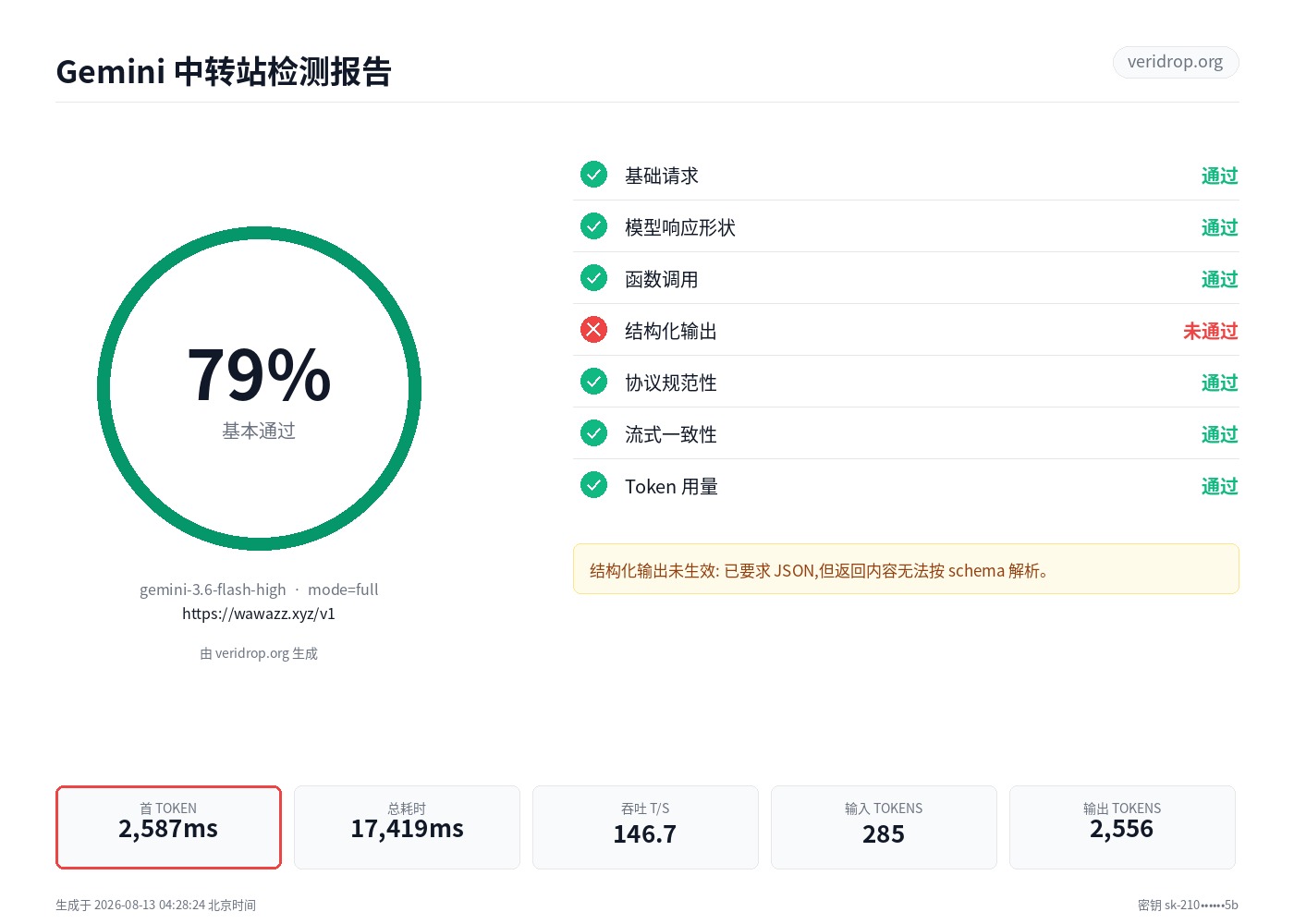This screenshot has width=1294, height=924.
Task: Select the 吞吐 T/S 146.7 card
Action: click(x=645, y=827)
